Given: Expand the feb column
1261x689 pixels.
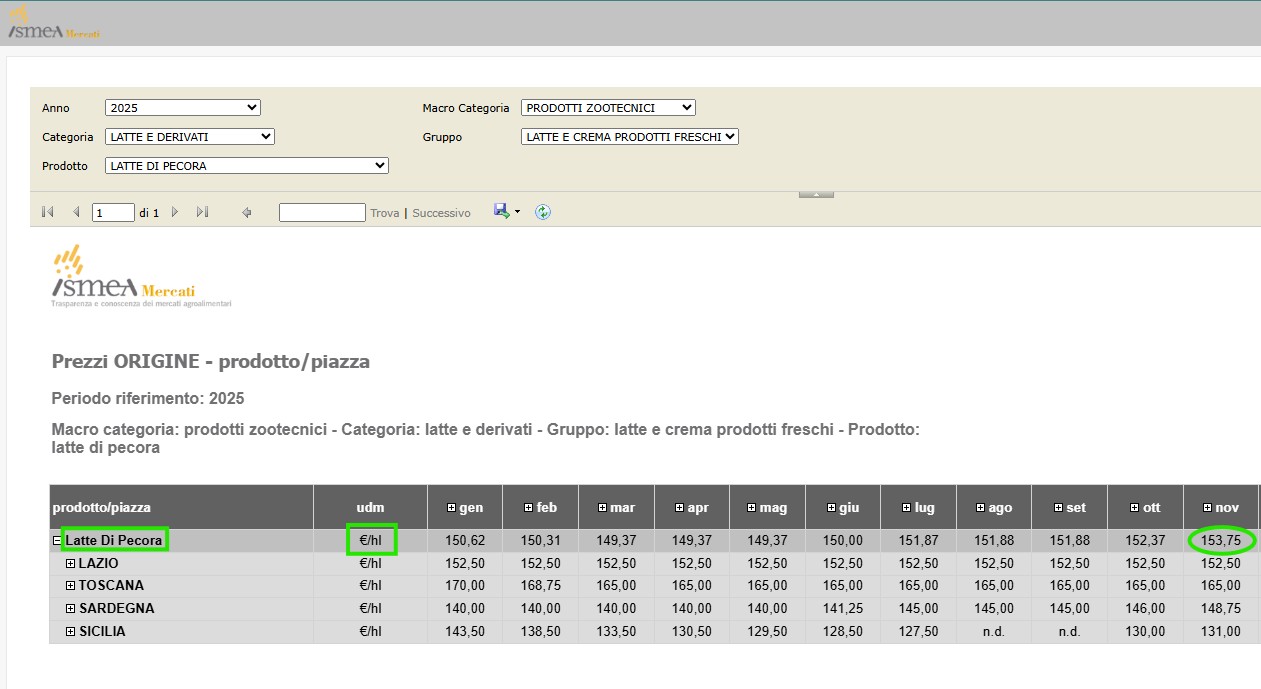Looking at the screenshot, I should coord(528,508).
